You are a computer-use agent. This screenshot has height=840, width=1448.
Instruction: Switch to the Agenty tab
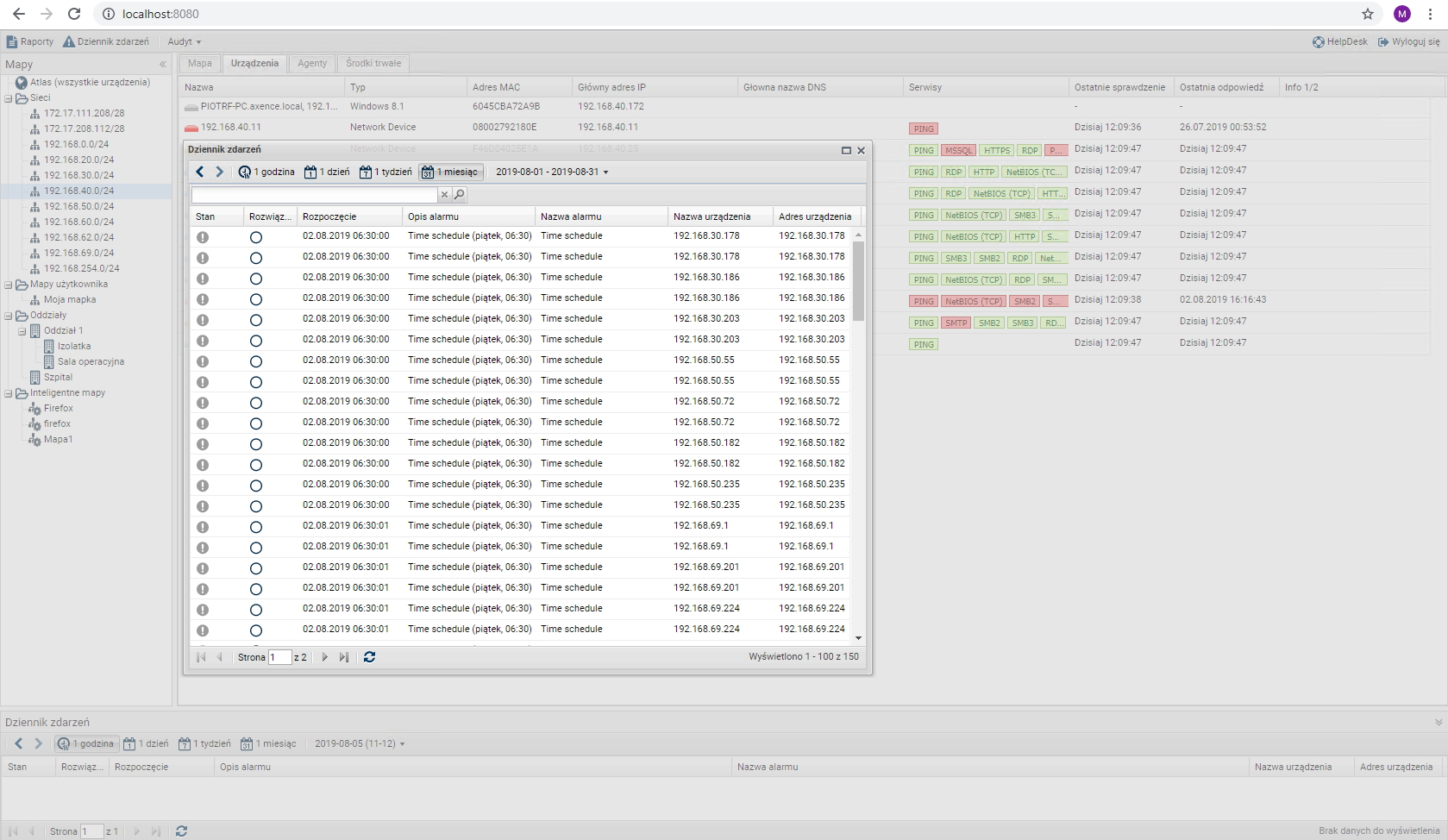point(311,63)
